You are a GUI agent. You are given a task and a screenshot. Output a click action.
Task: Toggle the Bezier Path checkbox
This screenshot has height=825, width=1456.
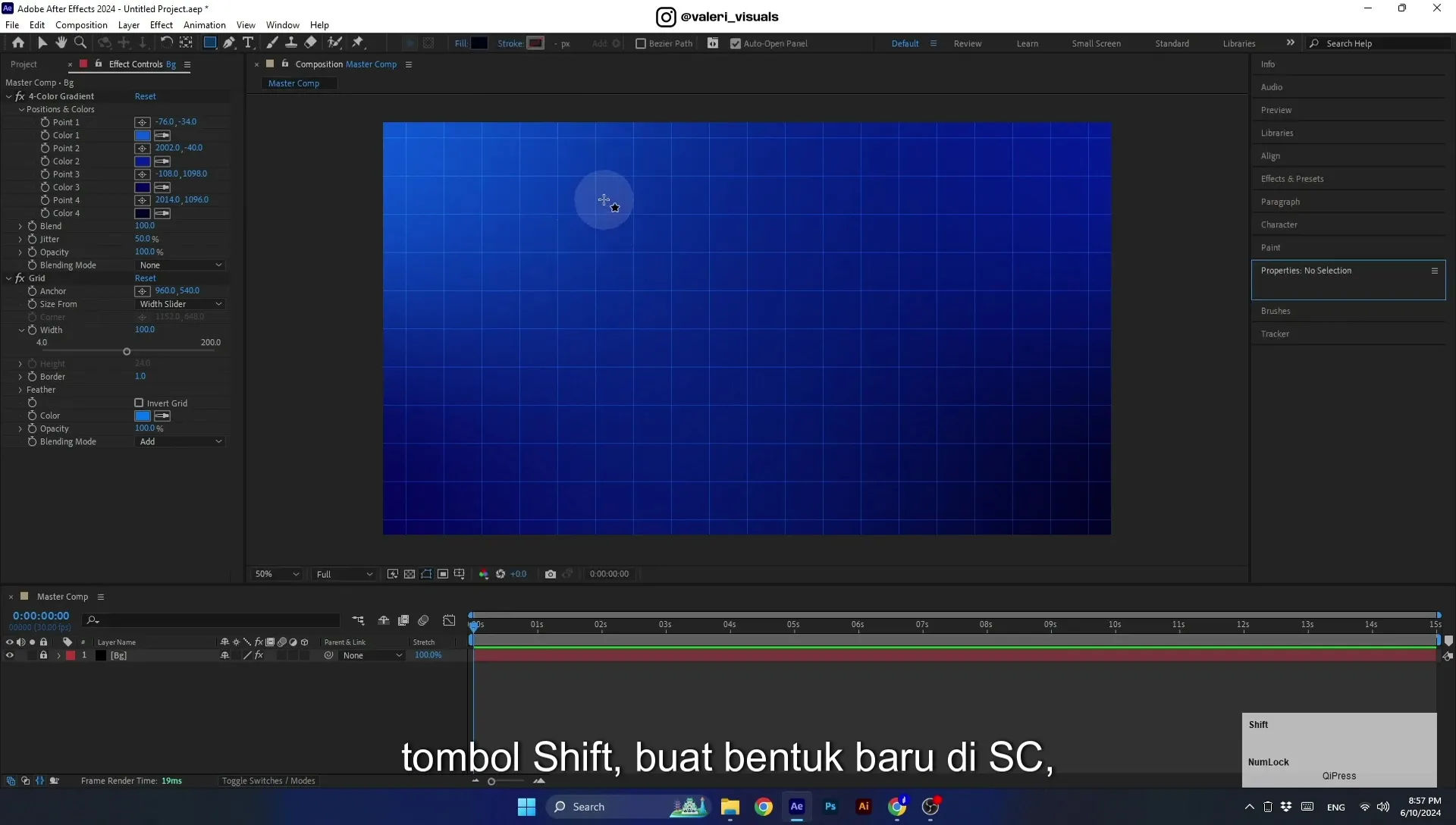(x=641, y=44)
